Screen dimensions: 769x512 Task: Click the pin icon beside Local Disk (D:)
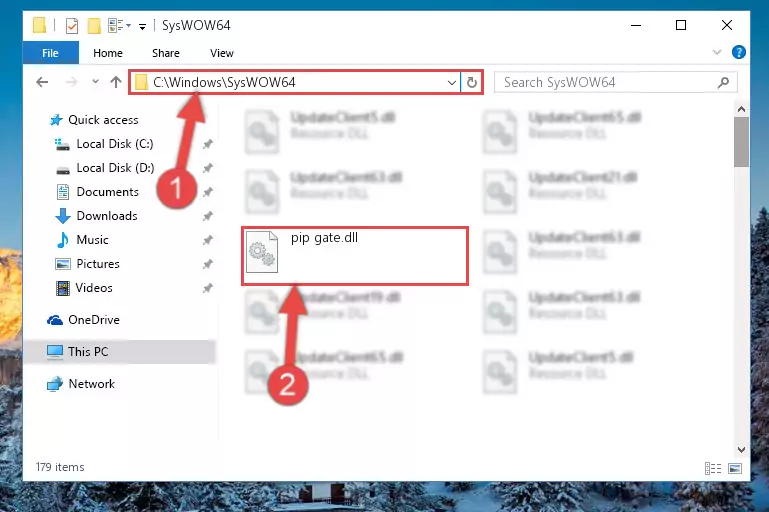208,168
